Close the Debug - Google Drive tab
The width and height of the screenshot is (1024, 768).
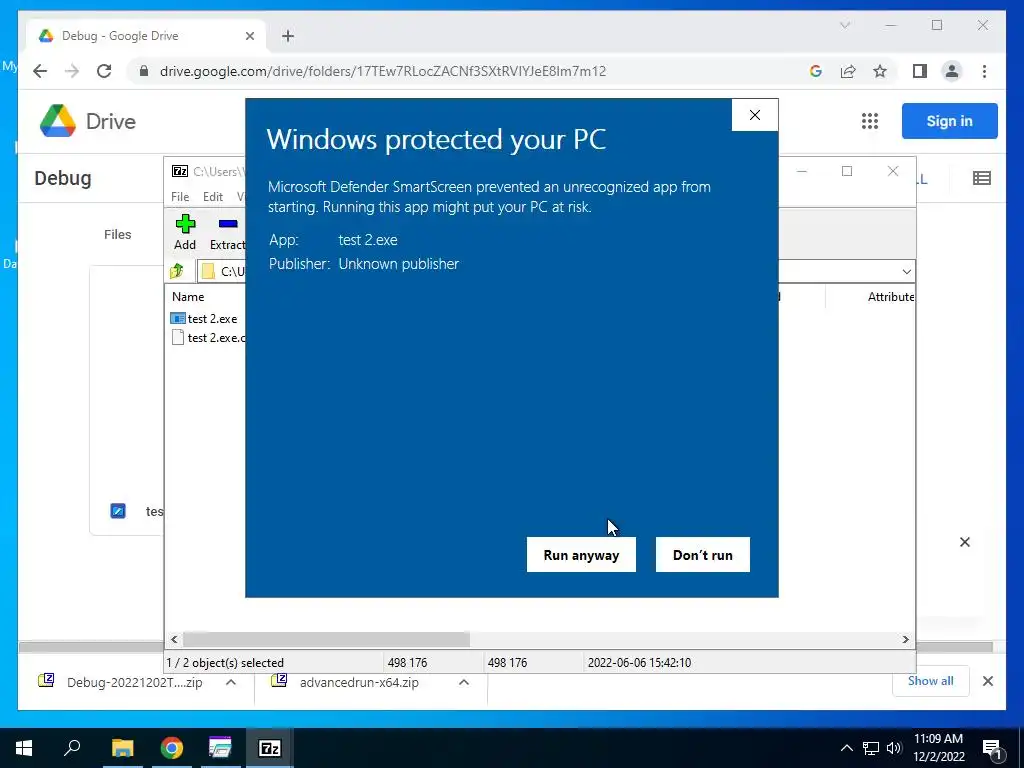tap(249, 36)
